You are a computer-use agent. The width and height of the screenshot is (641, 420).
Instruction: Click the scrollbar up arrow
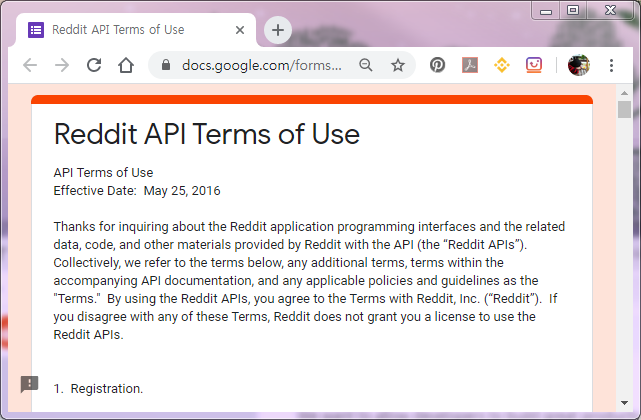624,93
